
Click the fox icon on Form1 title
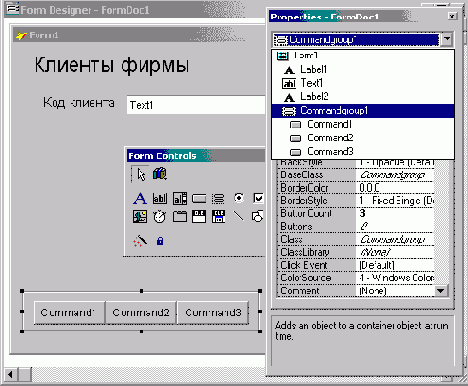[21, 35]
